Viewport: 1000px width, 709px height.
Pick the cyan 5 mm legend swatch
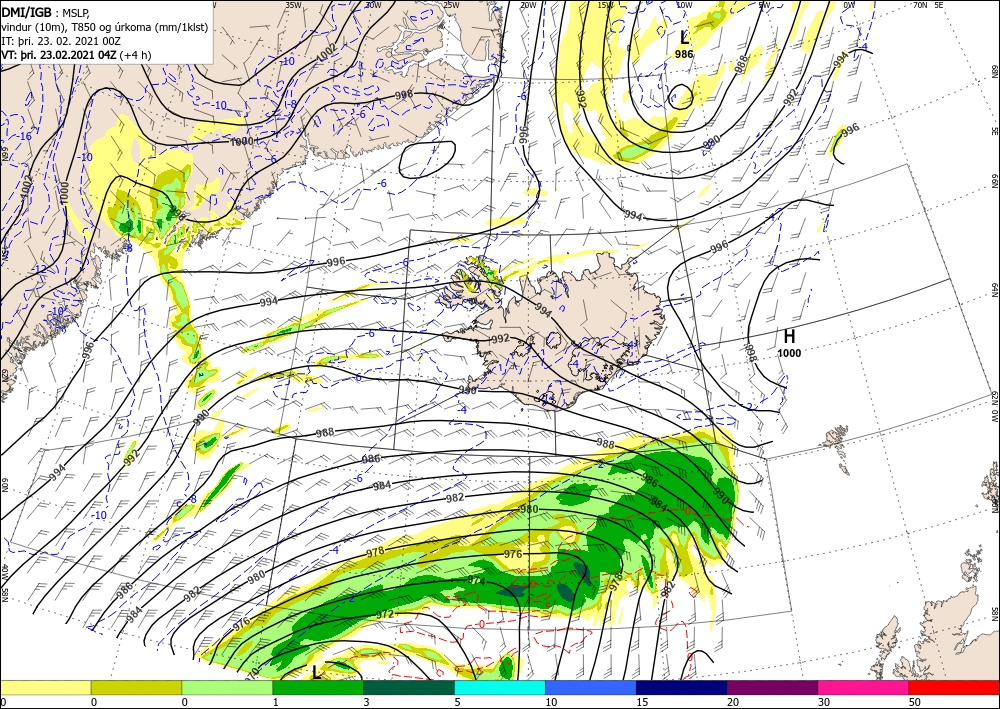(500, 687)
